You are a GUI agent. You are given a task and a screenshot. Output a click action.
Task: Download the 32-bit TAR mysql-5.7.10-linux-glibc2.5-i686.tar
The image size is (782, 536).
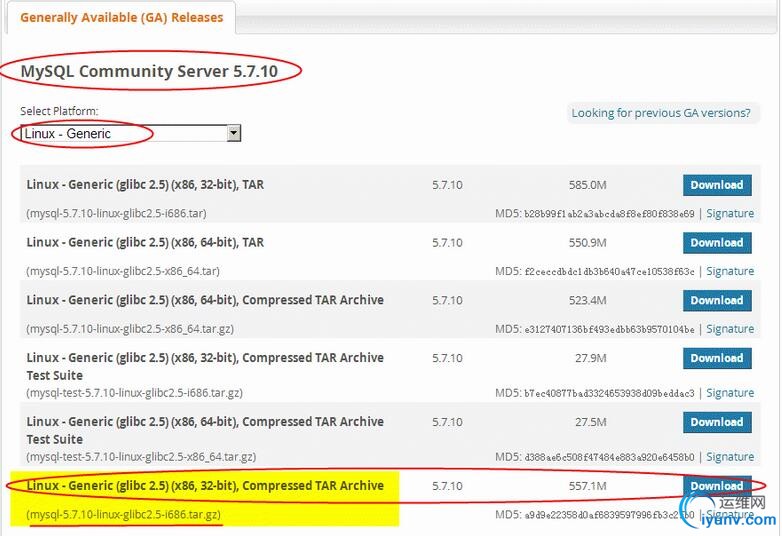point(717,185)
